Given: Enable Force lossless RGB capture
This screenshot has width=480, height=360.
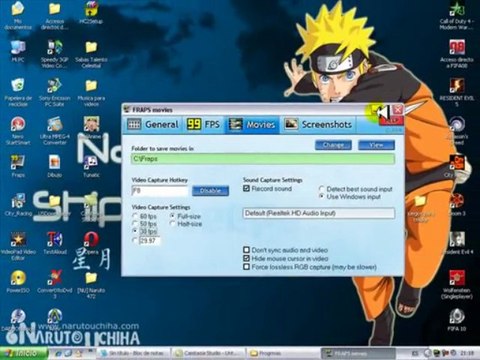Looking at the screenshot, I should point(246,267).
